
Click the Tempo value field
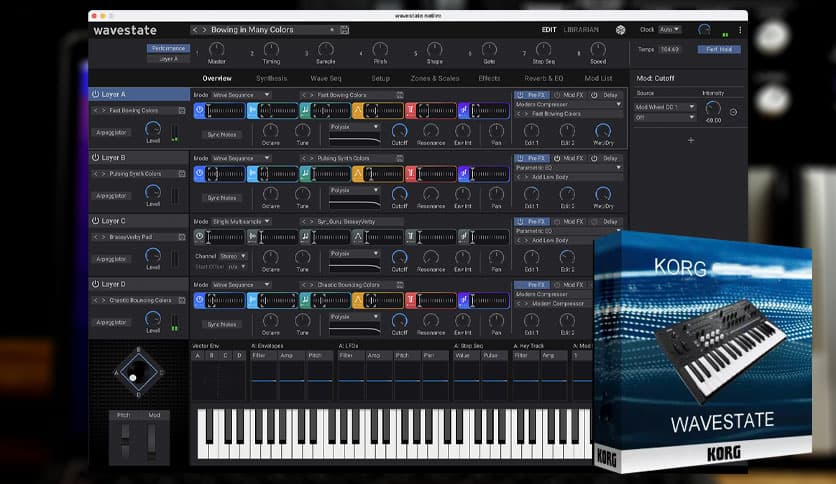670,50
